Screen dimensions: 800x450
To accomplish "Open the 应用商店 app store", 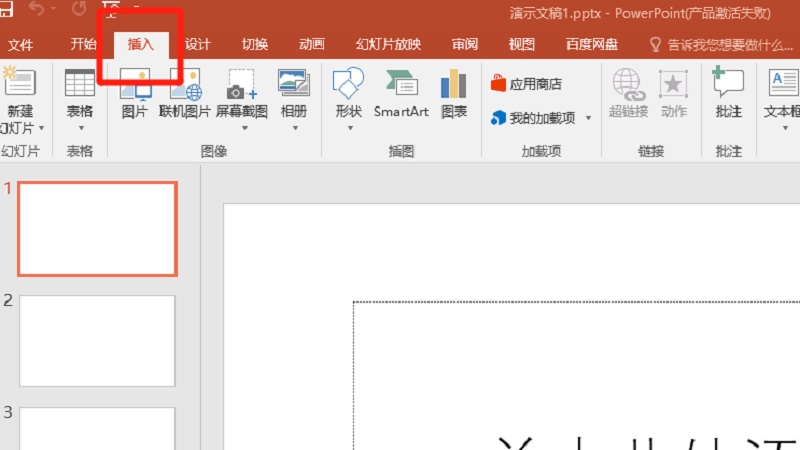I will (527, 84).
